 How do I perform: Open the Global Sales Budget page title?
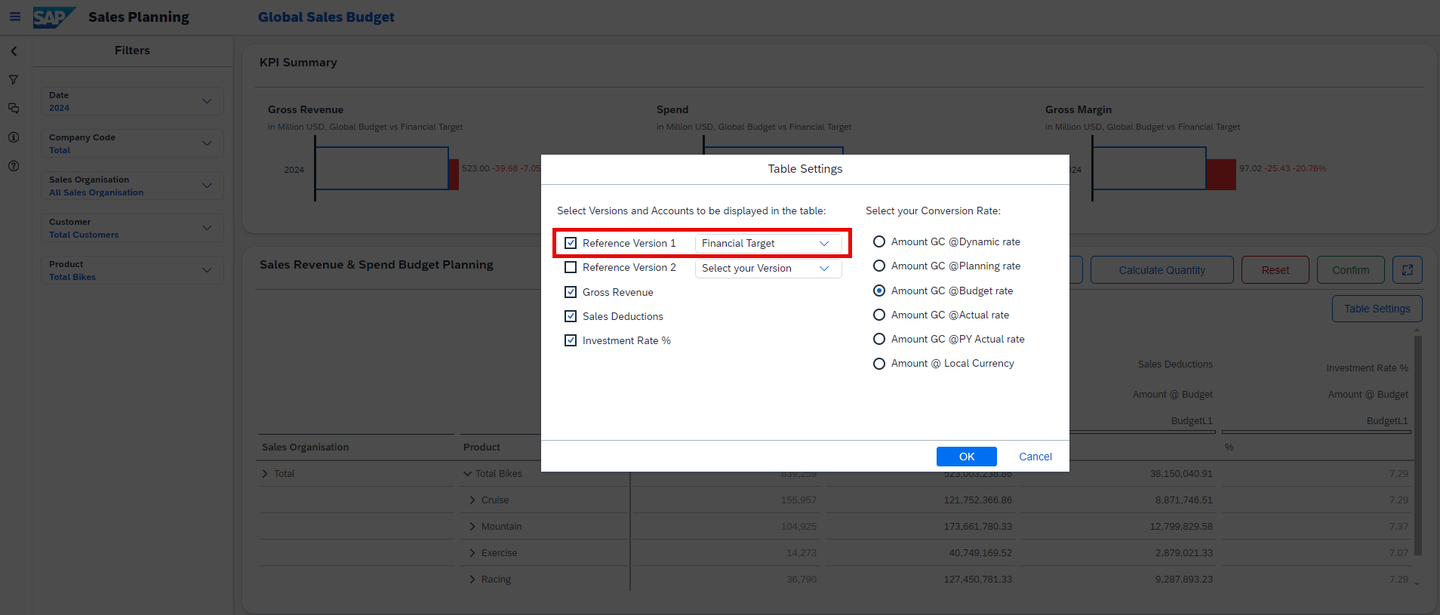pos(326,17)
